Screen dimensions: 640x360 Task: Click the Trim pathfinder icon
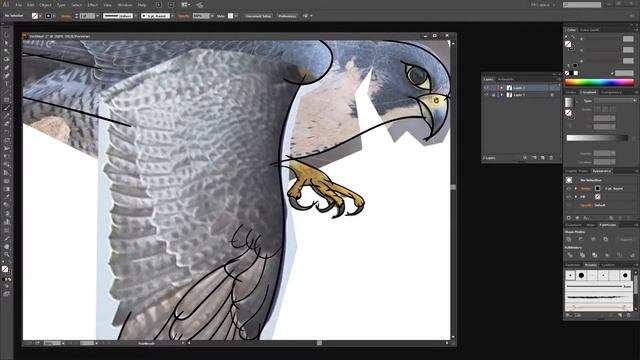click(x=582, y=255)
